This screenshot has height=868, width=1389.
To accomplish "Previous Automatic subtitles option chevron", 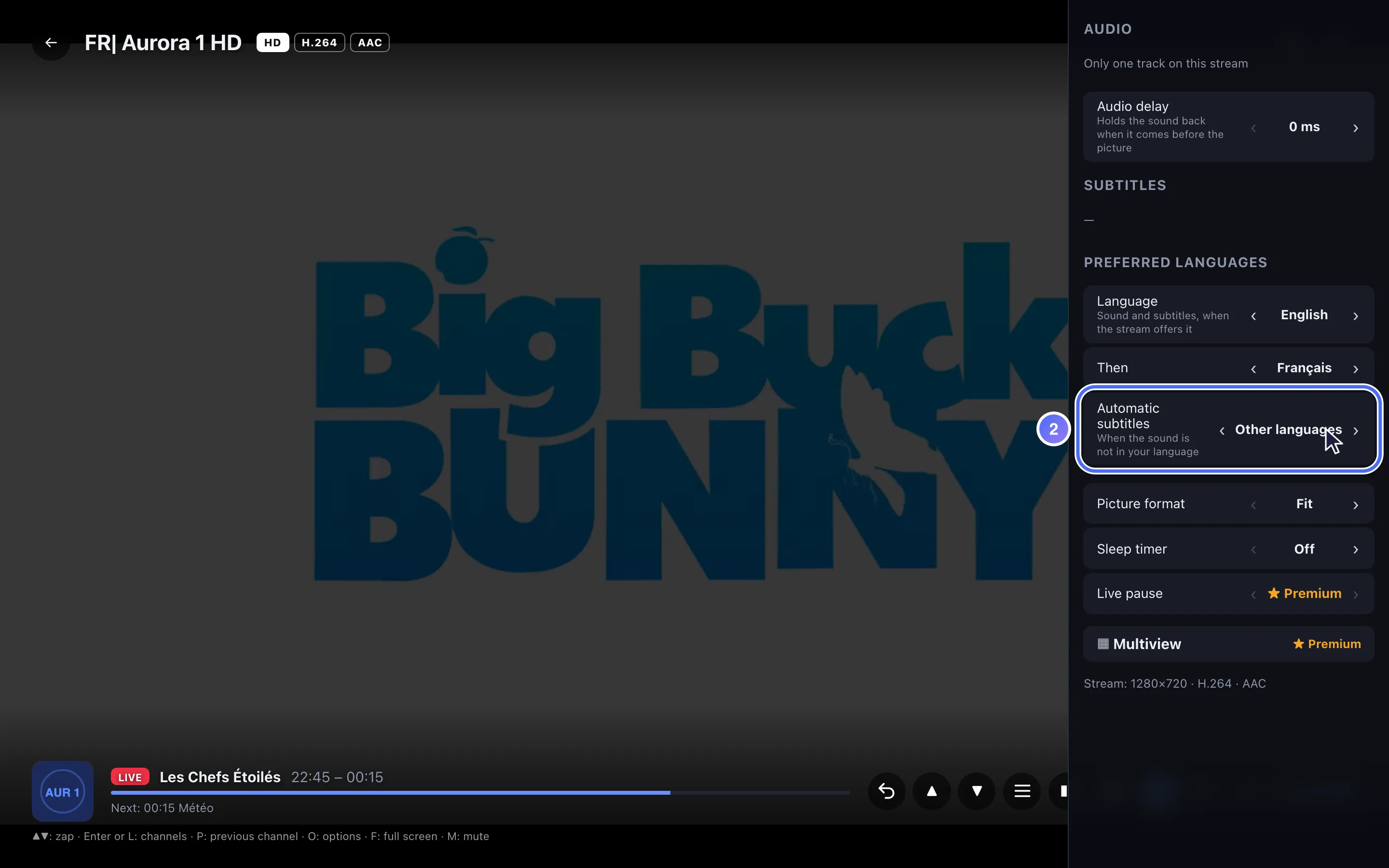I will tap(1222, 430).
